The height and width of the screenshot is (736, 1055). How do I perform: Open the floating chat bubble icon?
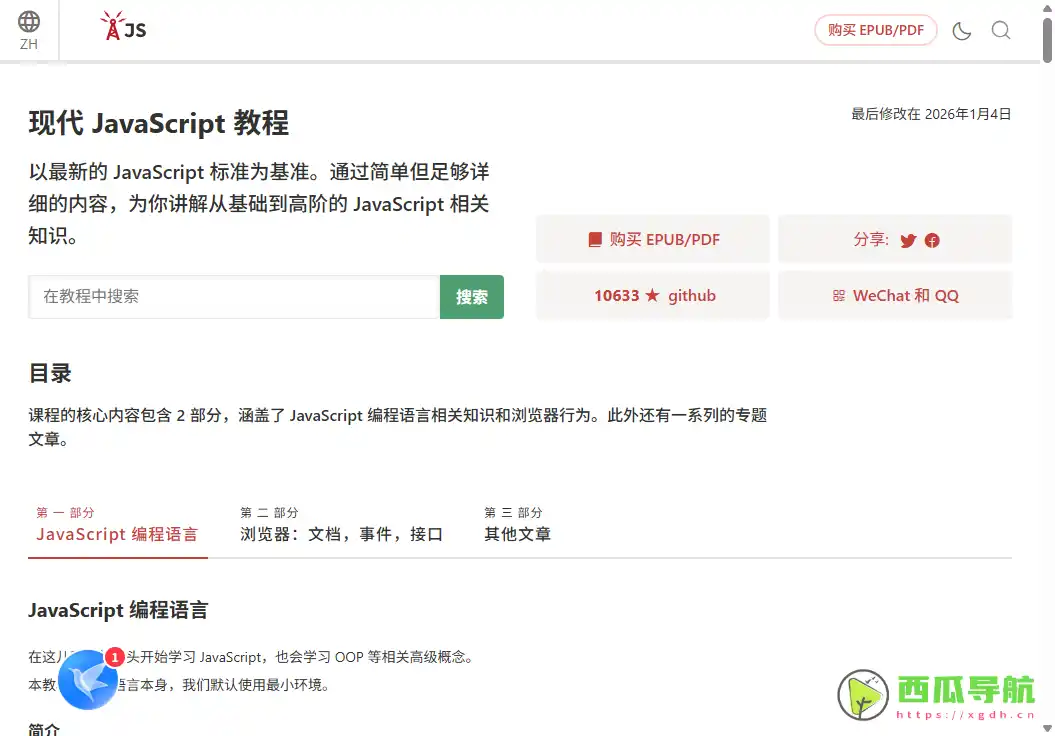tap(87, 680)
